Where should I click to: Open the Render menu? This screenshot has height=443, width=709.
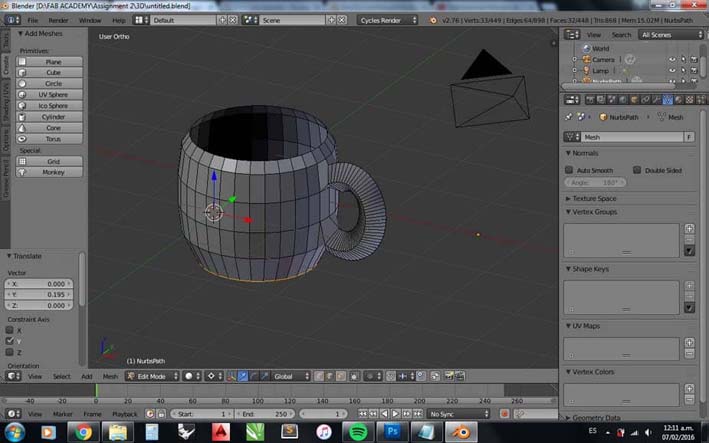click(58, 20)
